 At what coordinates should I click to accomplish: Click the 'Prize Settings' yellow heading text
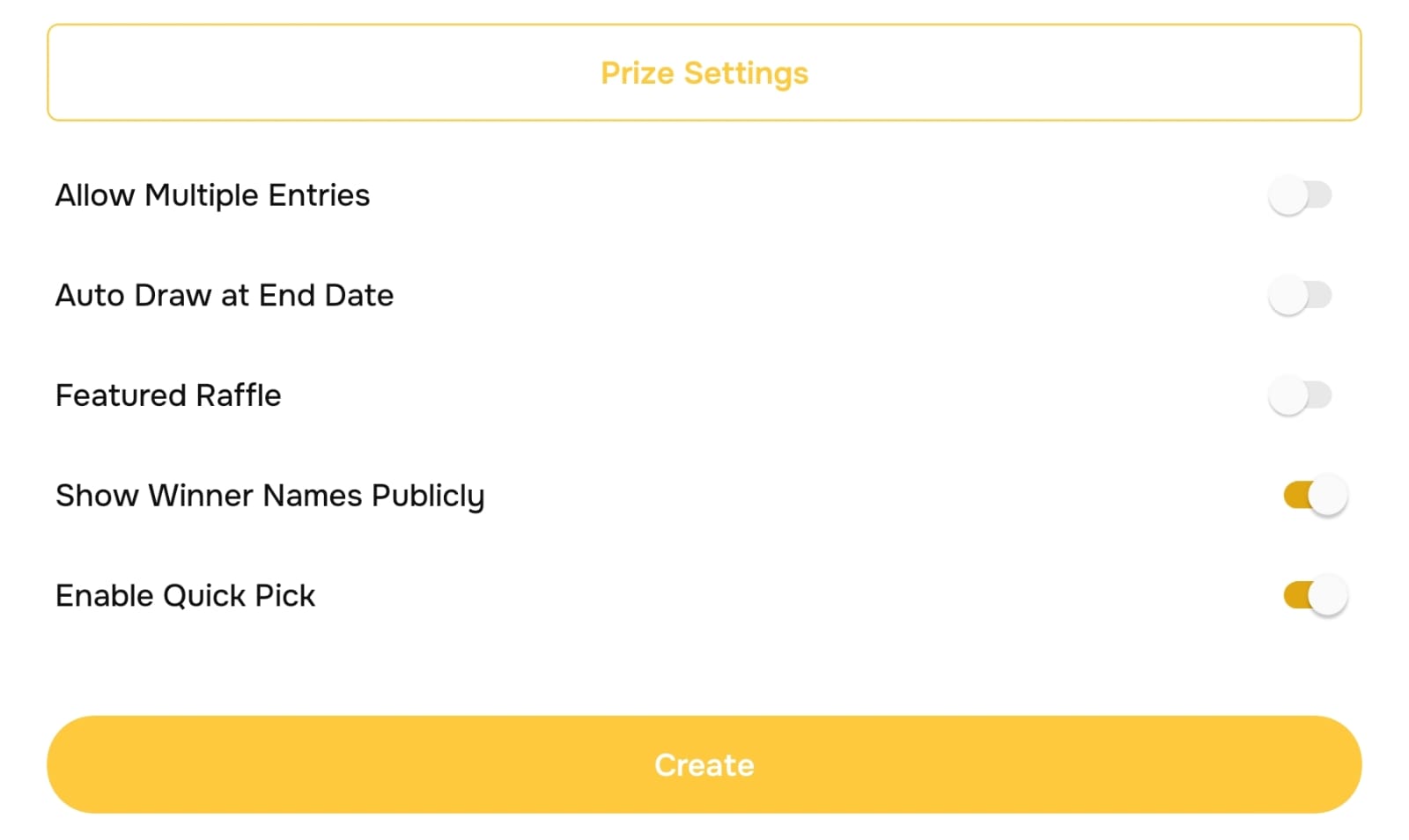point(704,73)
